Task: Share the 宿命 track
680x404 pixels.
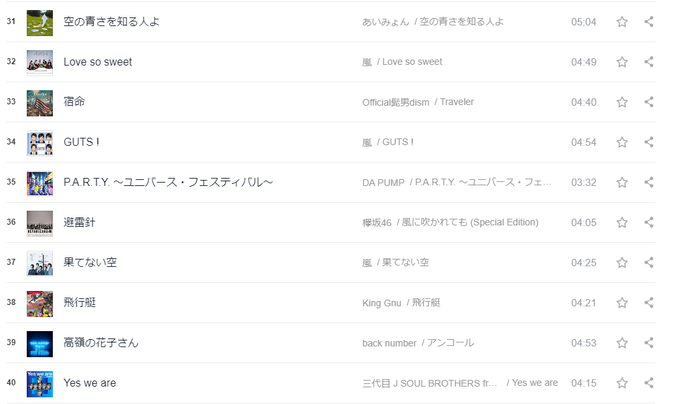Action: pyautogui.click(x=649, y=102)
